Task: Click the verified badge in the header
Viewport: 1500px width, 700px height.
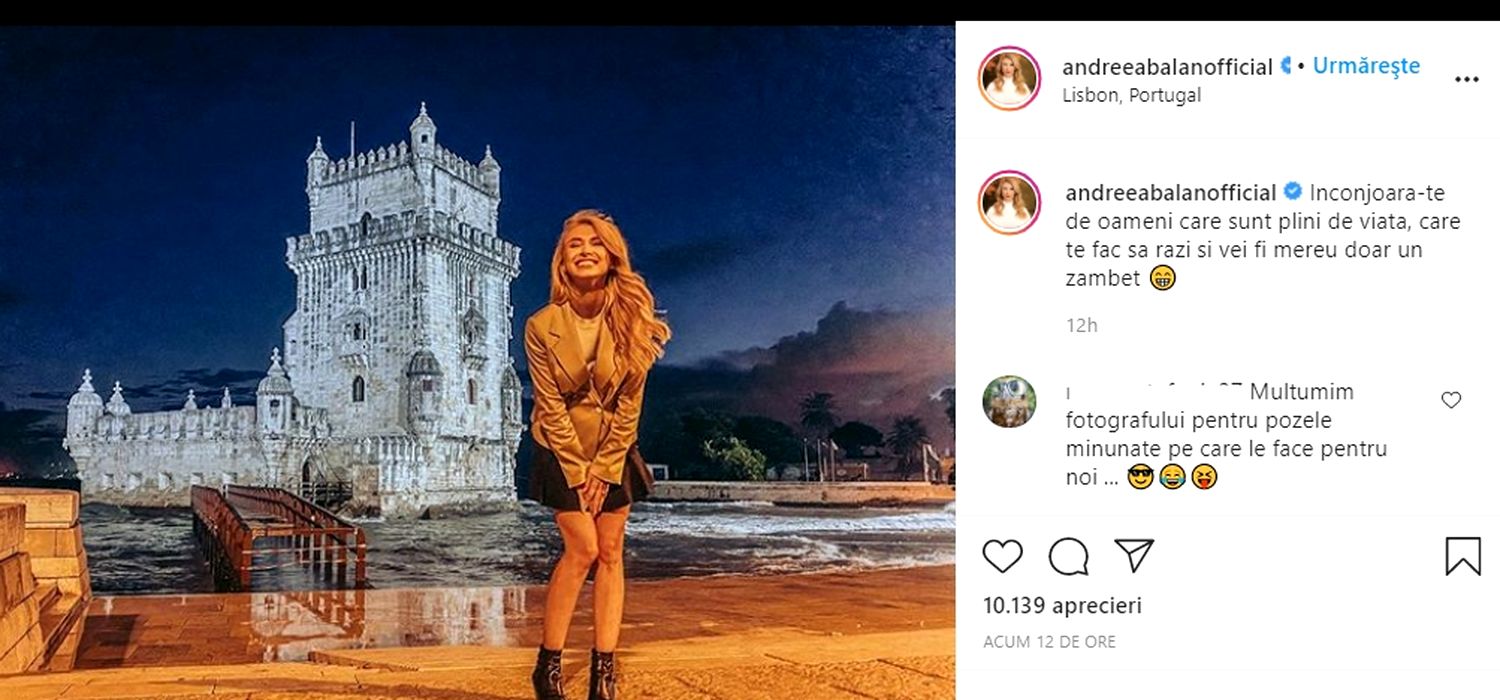Action: [1285, 67]
